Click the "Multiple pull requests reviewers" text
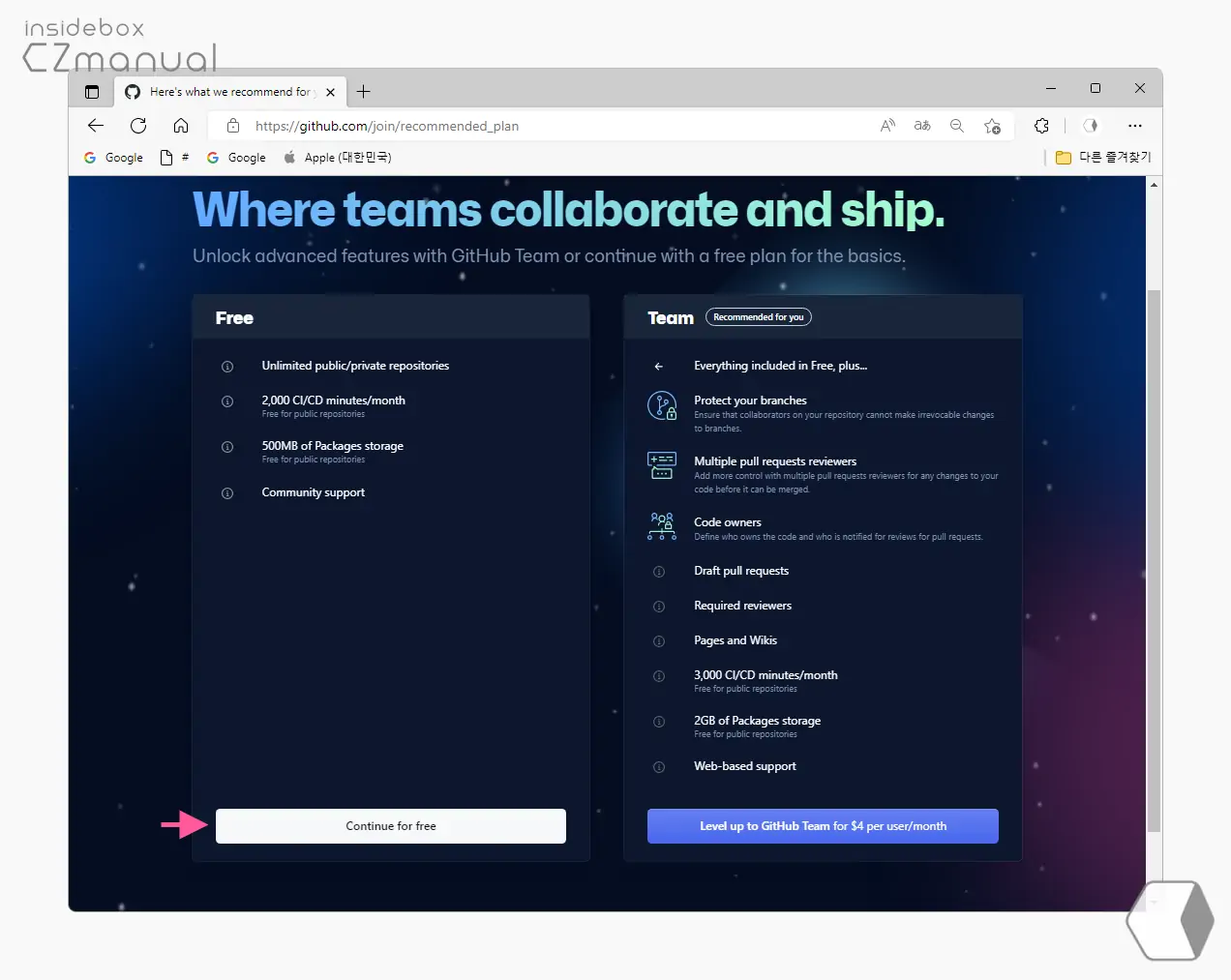1231x980 pixels. point(775,461)
